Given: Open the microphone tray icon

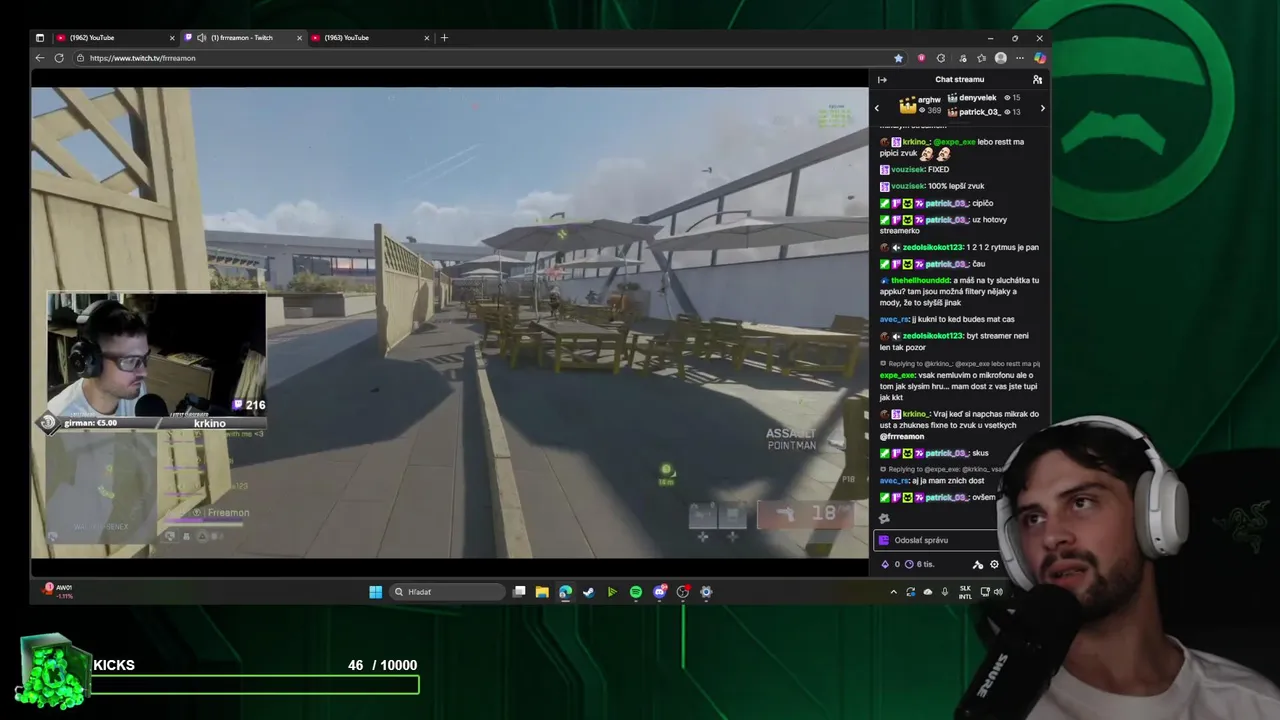Looking at the screenshot, I should point(945,592).
